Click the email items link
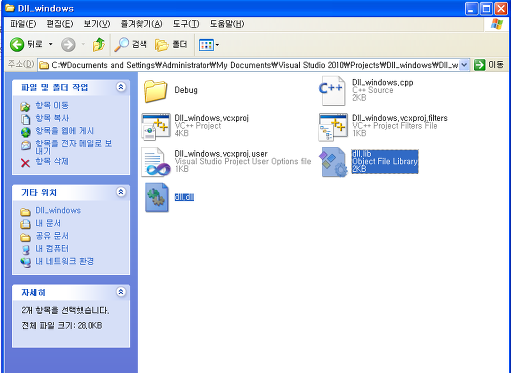511x373 pixels. pyautogui.click(x=74, y=147)
